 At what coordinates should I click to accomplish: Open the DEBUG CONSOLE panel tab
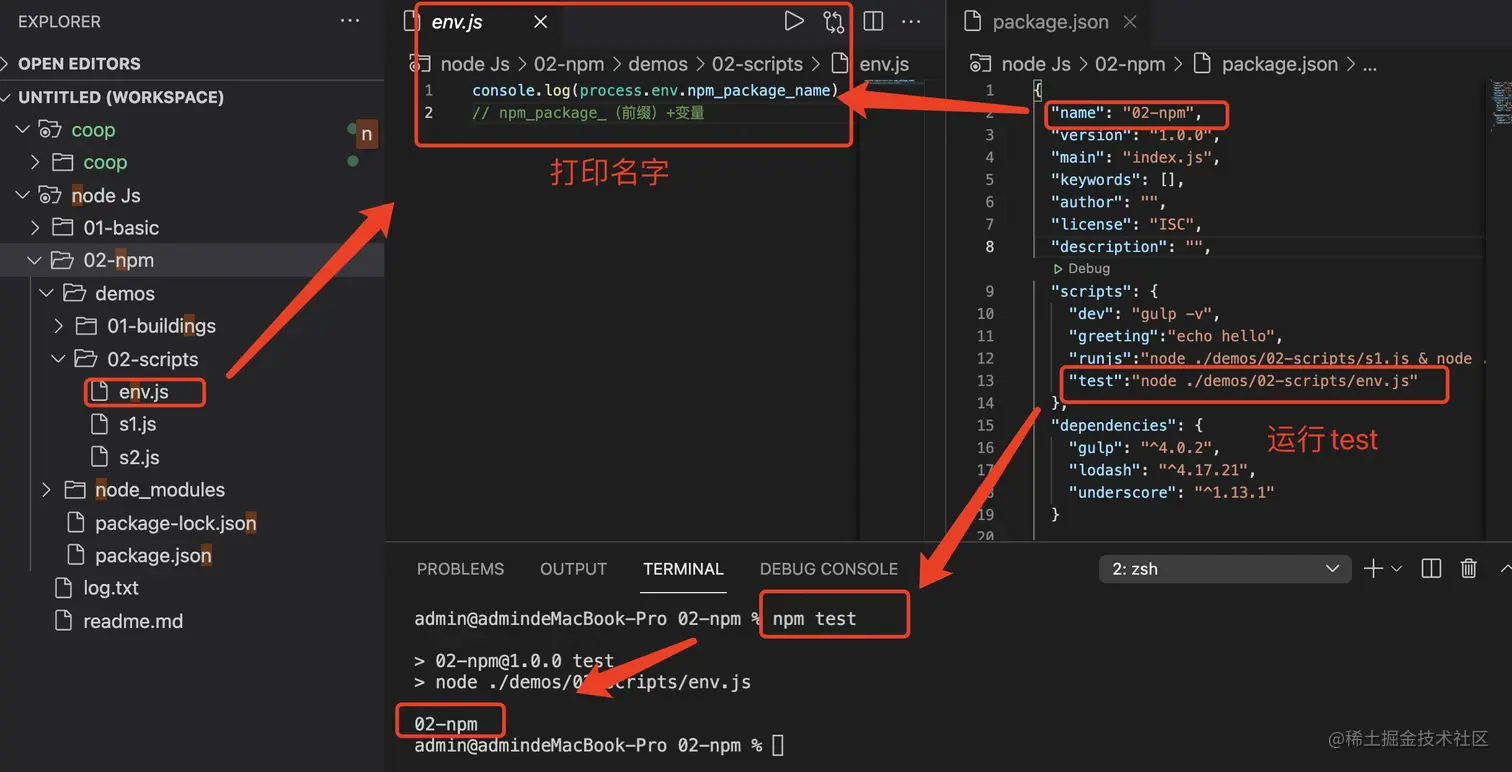point(829,569)
